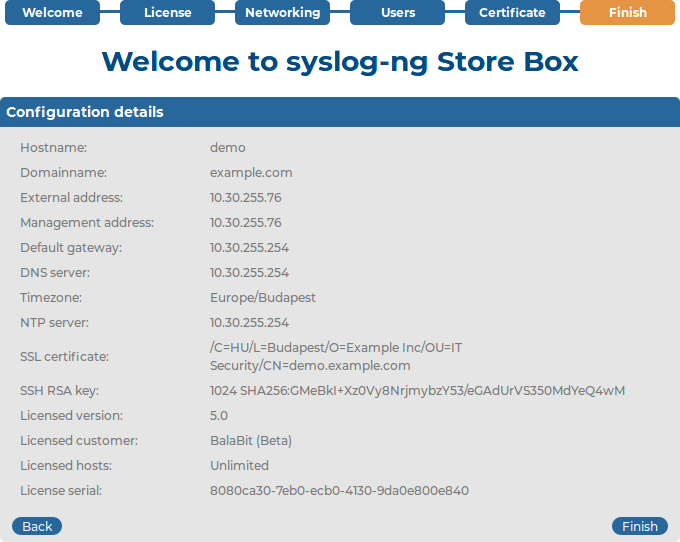Click the 'DNS server:' label
The height and width of the screenshot is (542, 680).
tap(55, 273)
